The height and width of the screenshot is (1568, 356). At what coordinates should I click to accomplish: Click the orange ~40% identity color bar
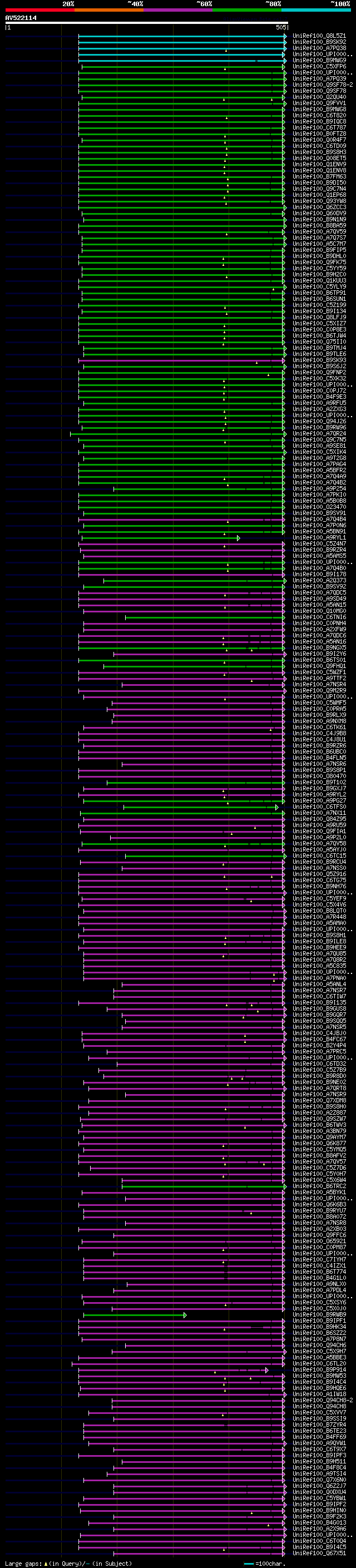[x=109, y=10]
